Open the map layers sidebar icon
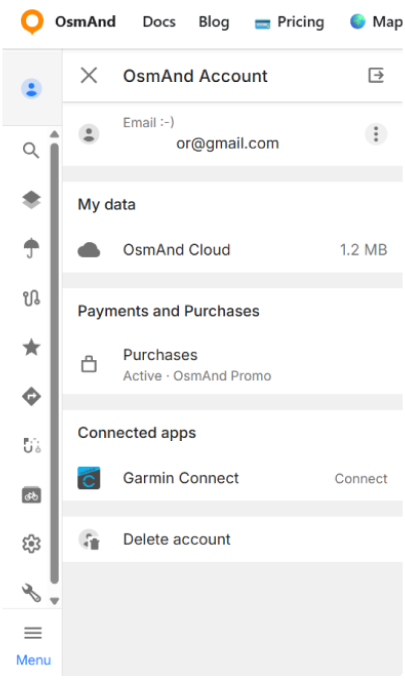This screenshot has height=680, width=405. pyautogui.click(x=31, y=200)
